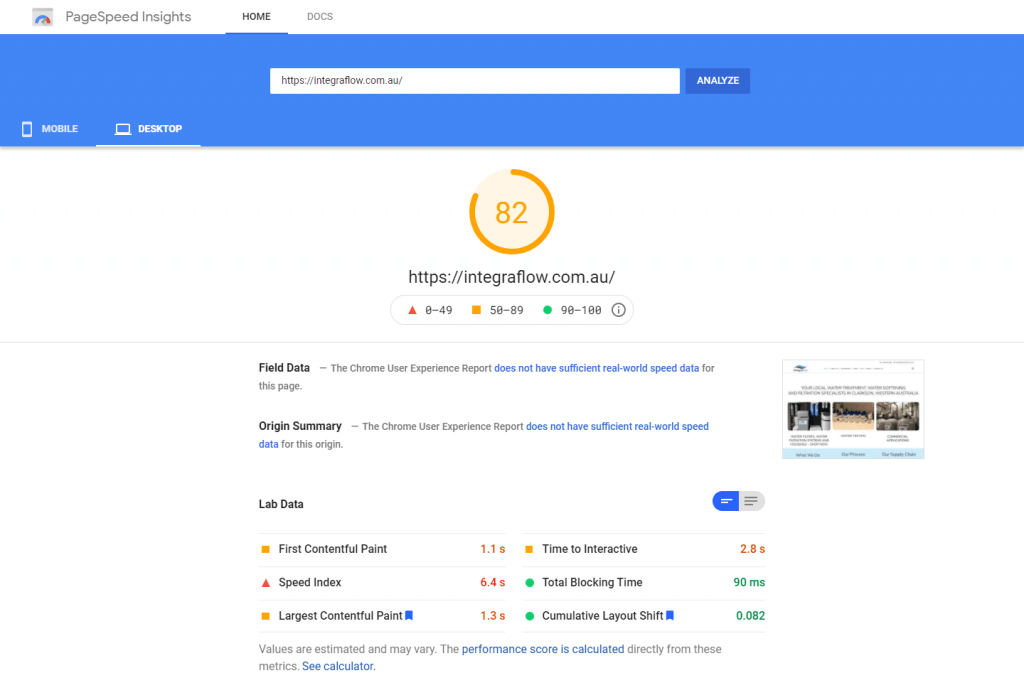Viewport: 1024px width, 673px height.
Task: Open the See calculator link
Action: tap(337, 665)
